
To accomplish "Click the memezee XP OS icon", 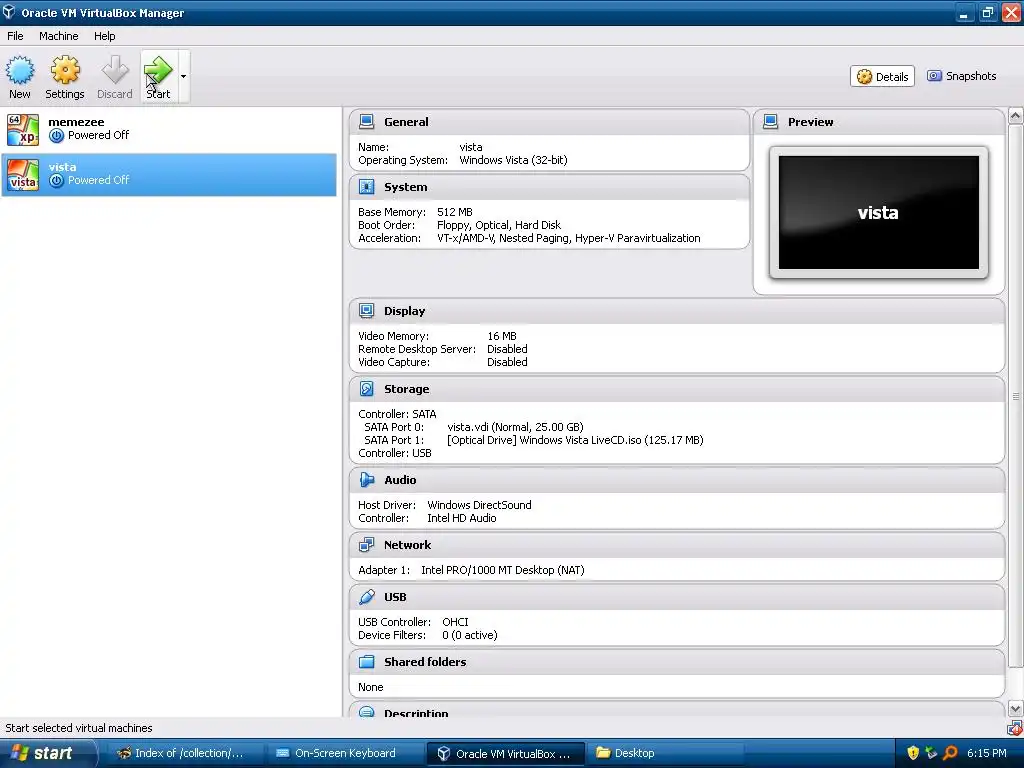I will [x=23, y=129].
